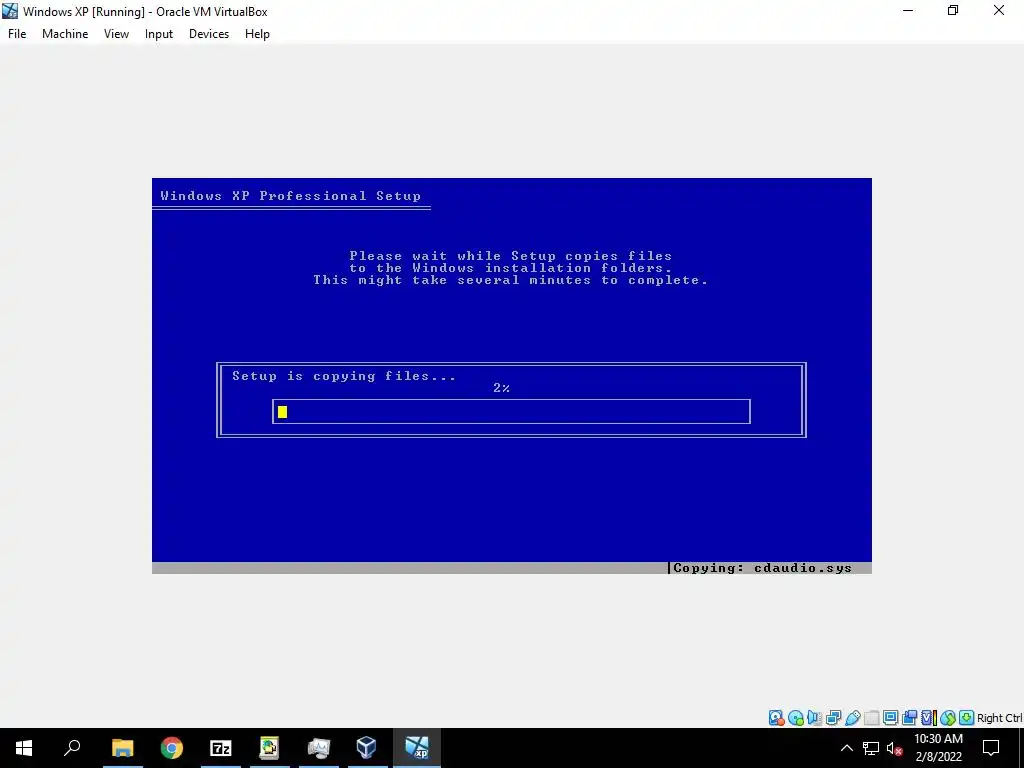Image resolution: width=1024 pixels, height=768 pixels.
Task: Click the audio indicator icon in status bar
Action: (814, 718)
